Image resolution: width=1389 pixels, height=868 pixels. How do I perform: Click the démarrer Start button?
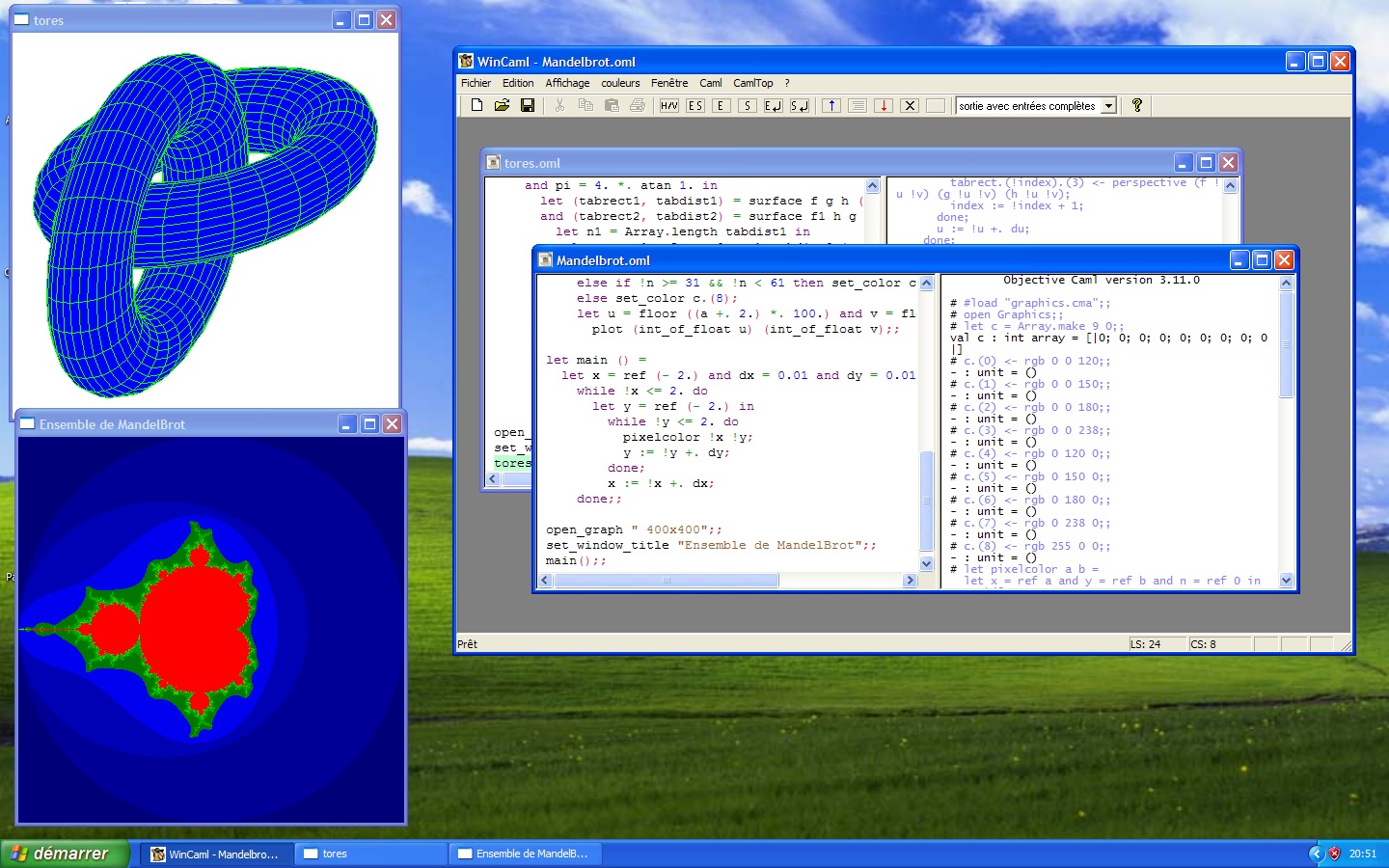pyautogui.click(x=65, y=854)
